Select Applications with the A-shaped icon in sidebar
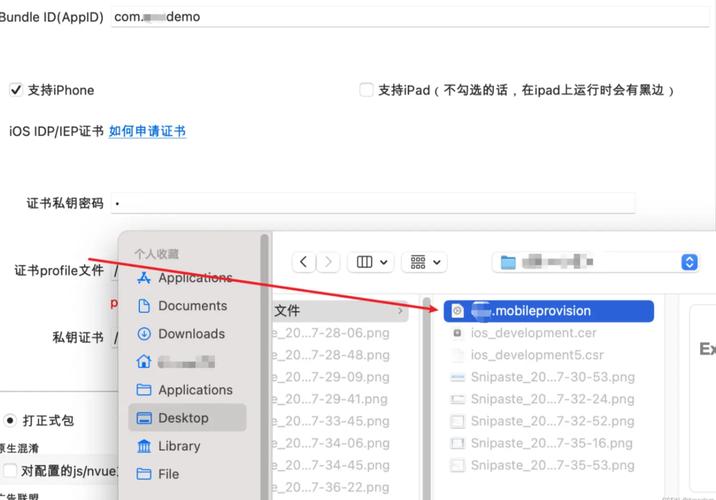This screenshot has height=500, width=716. pyautogui.click(x=185, y=278)
